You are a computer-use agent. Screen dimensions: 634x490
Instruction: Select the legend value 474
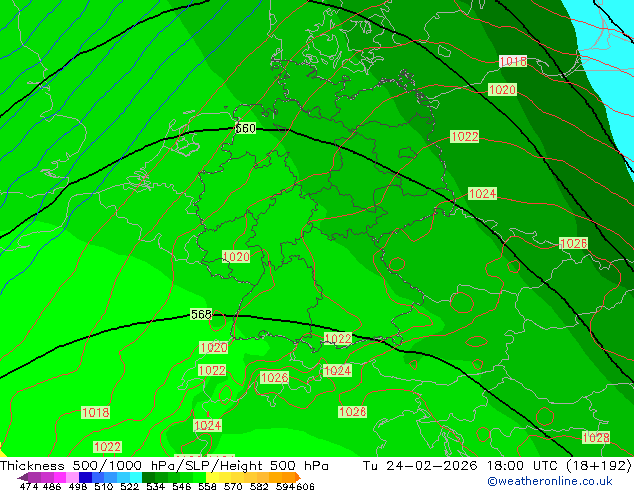[29, 486]
